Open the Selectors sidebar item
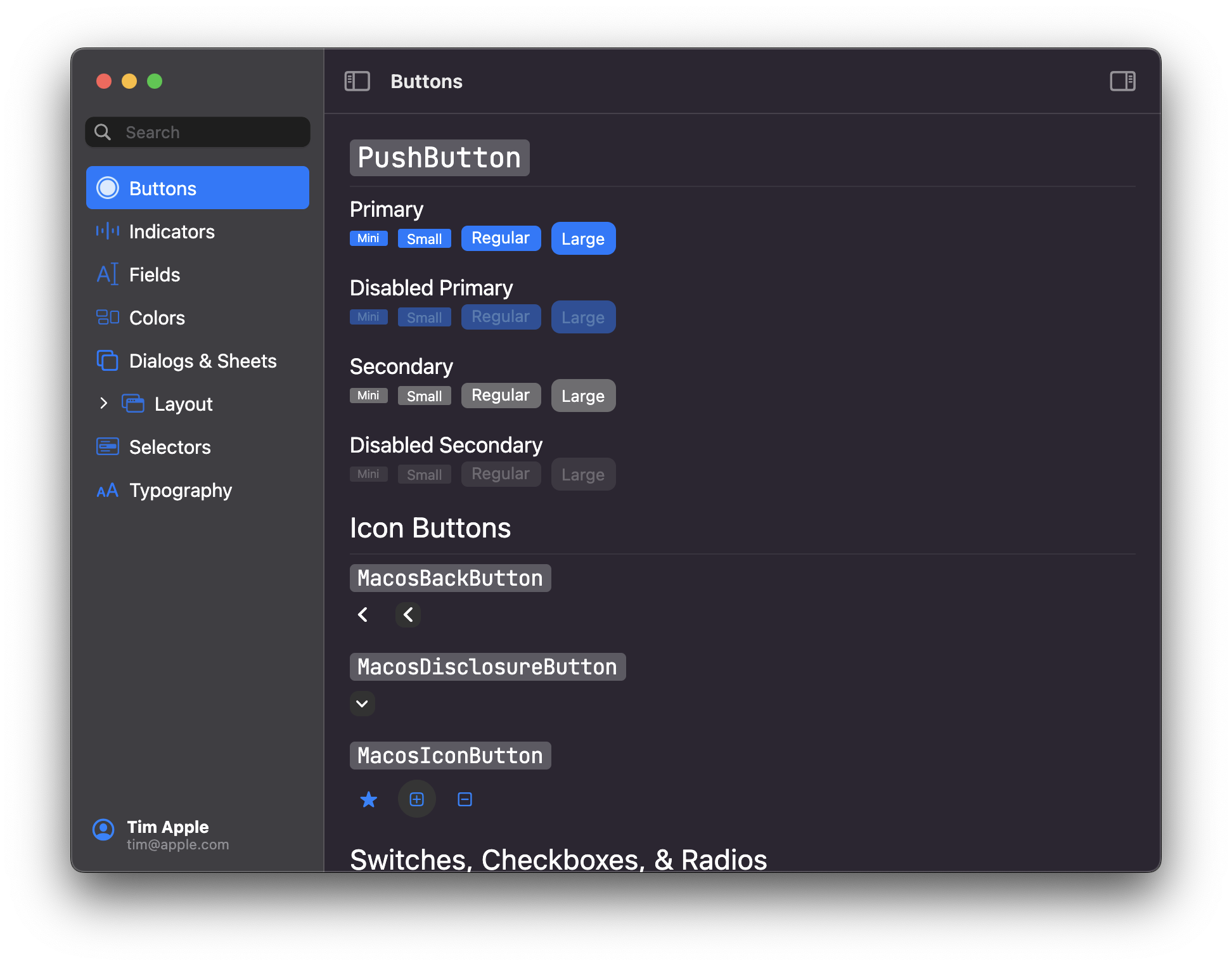 coord(169,447)
